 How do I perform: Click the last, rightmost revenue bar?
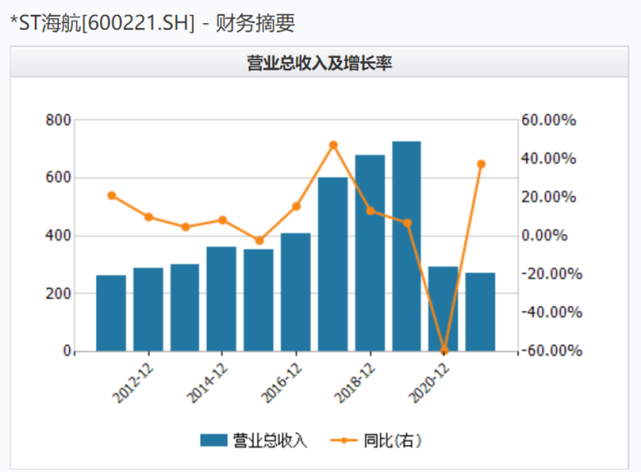480,312
